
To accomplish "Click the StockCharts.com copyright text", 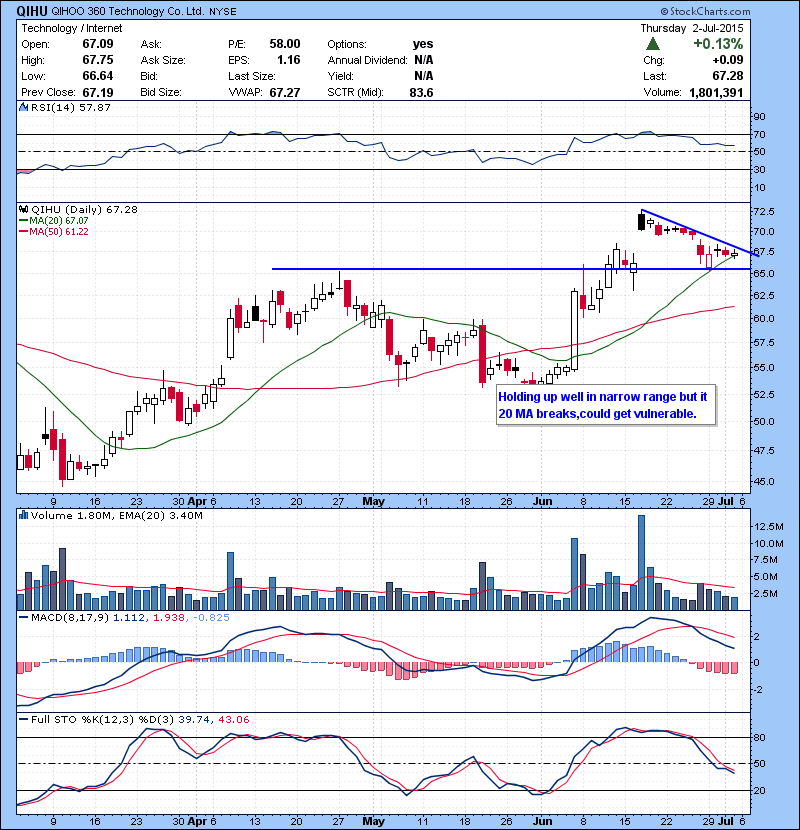I will (x=706, y=11).
